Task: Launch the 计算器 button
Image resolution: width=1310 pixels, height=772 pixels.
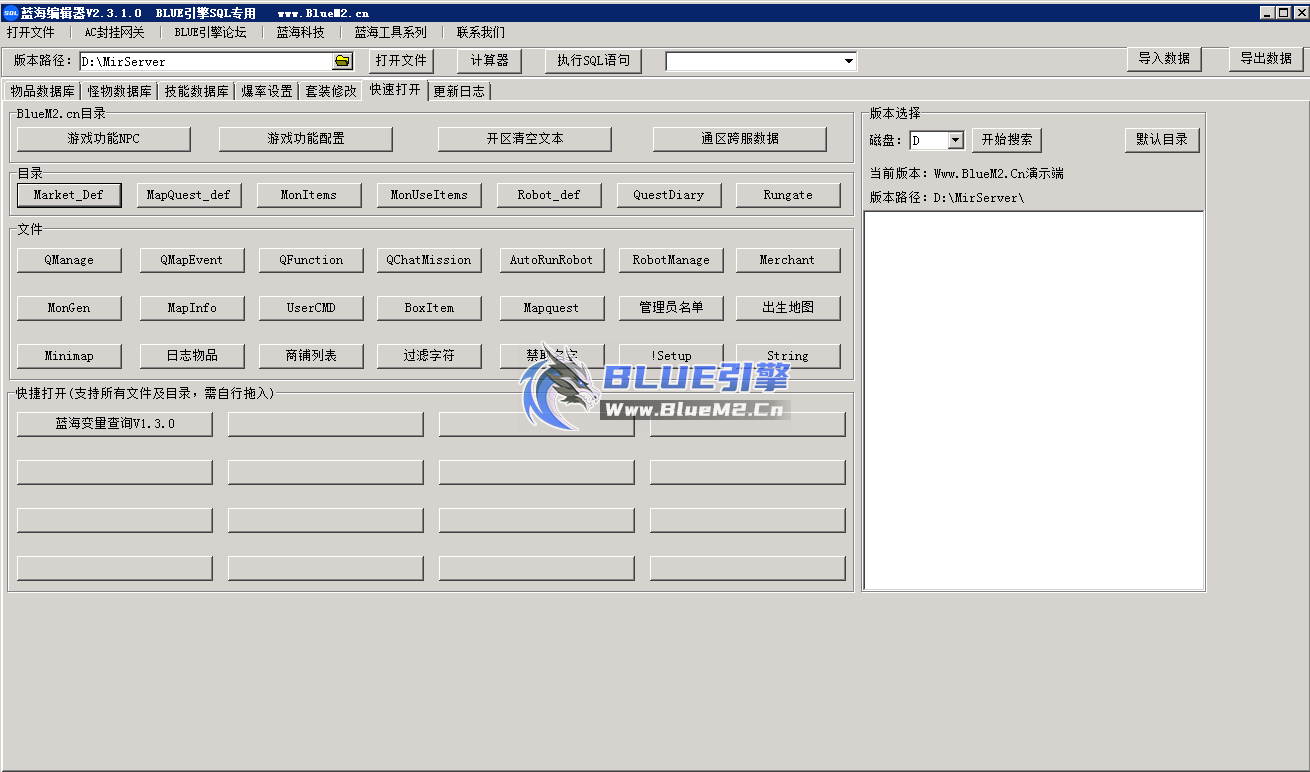Action: 489,61
